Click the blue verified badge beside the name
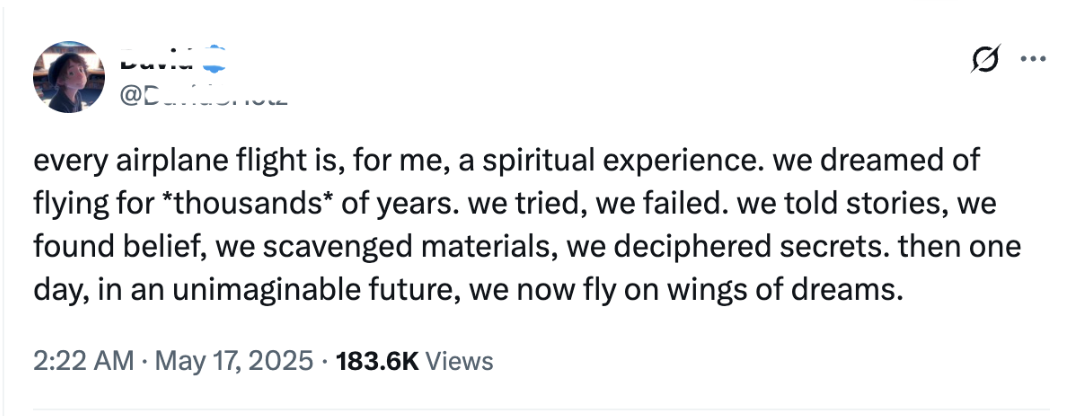The width and height of the screenshot is (1068, 416). (x=215, y=58)
